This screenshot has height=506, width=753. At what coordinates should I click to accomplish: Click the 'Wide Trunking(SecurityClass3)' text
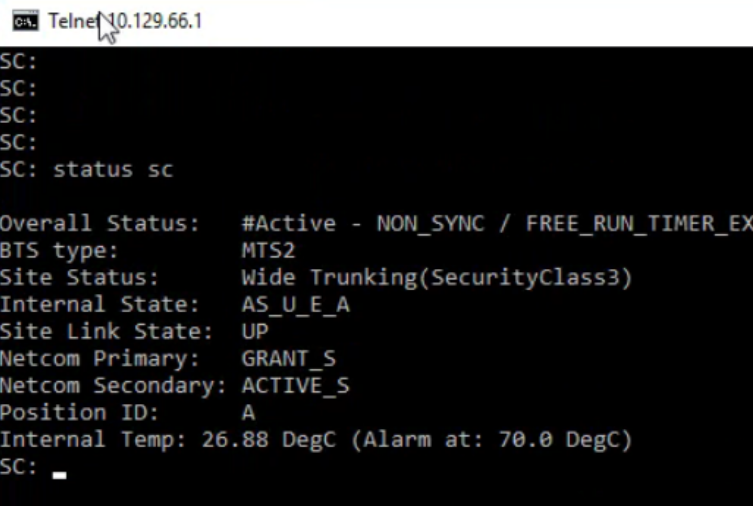(x=437, y=277)
